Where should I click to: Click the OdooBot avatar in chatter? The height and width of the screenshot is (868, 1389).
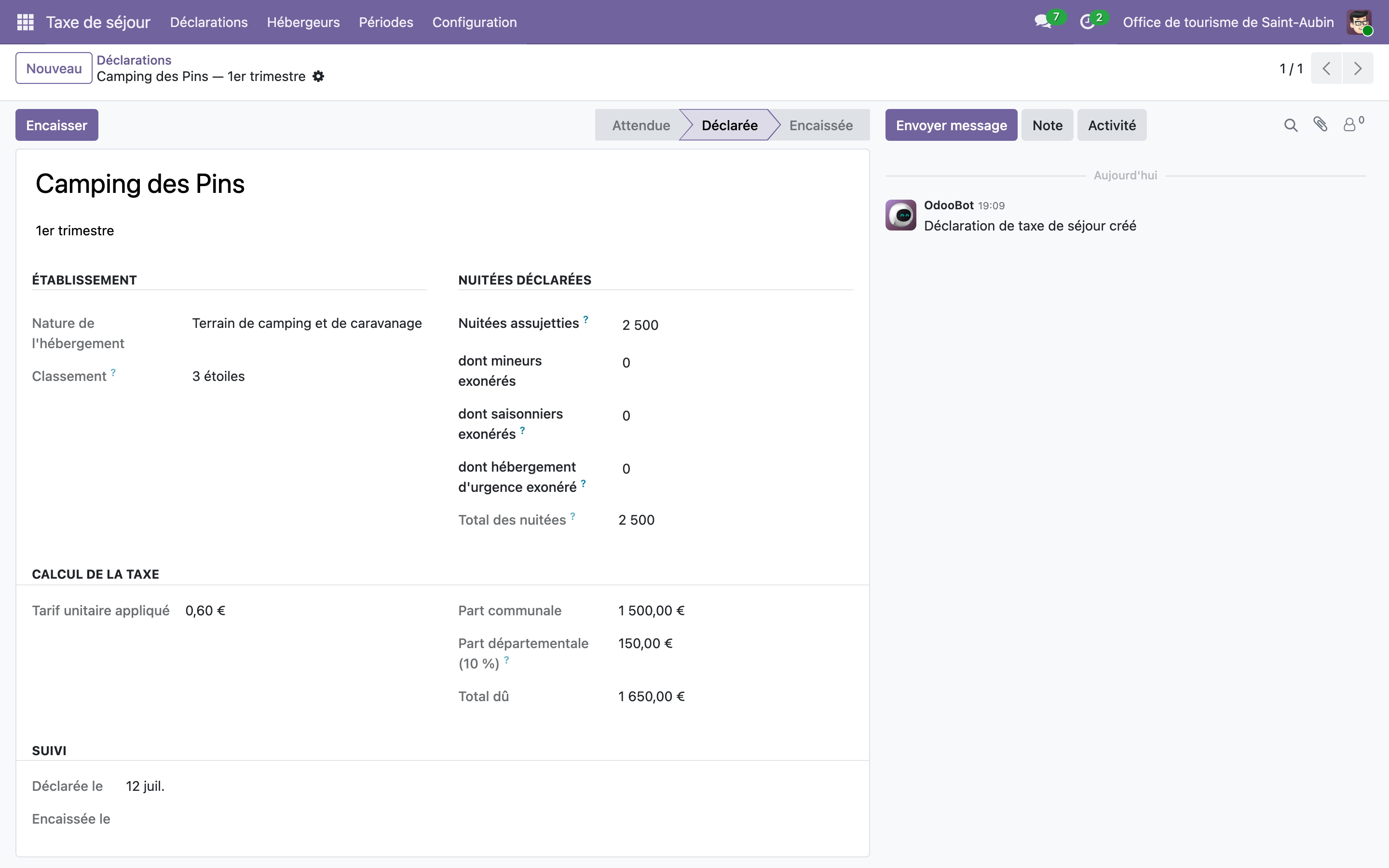click(900, 215)
